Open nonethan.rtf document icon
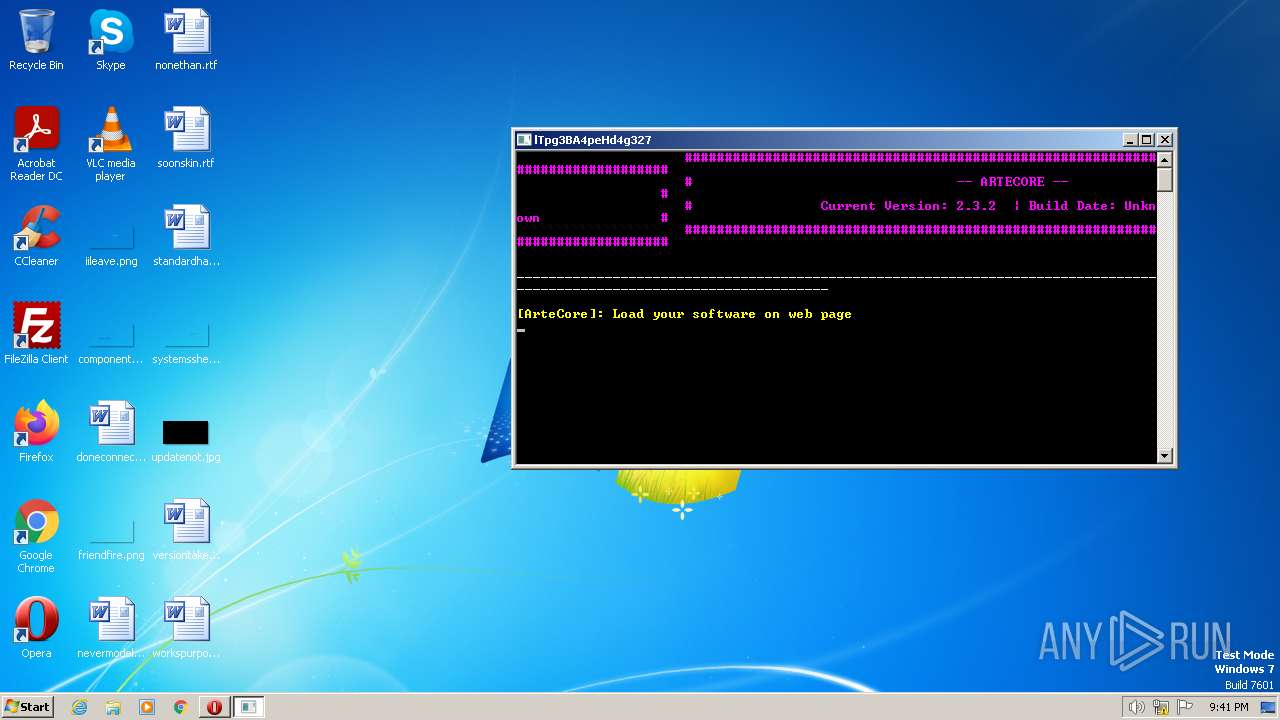Screen dimensions: 1280x720 pos(186,41)
